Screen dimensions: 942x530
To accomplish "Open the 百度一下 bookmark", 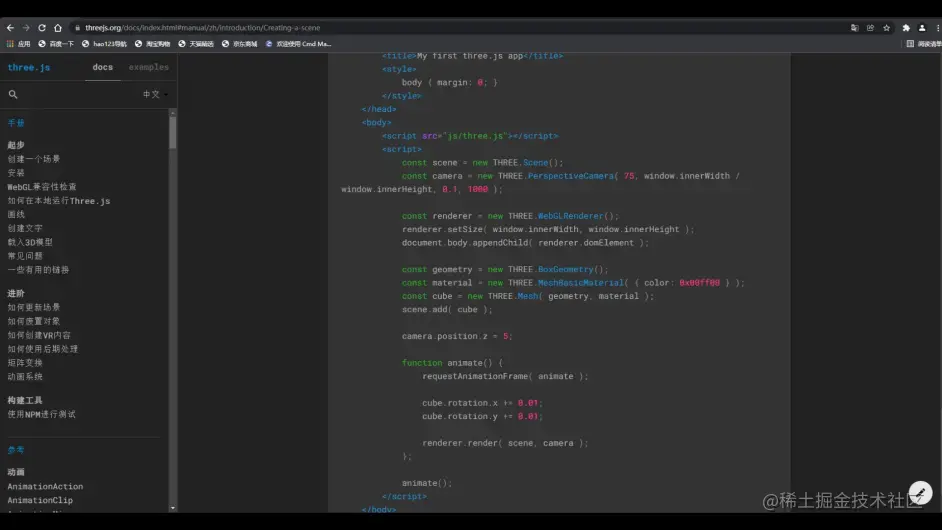I will click(x=56, y=44).
